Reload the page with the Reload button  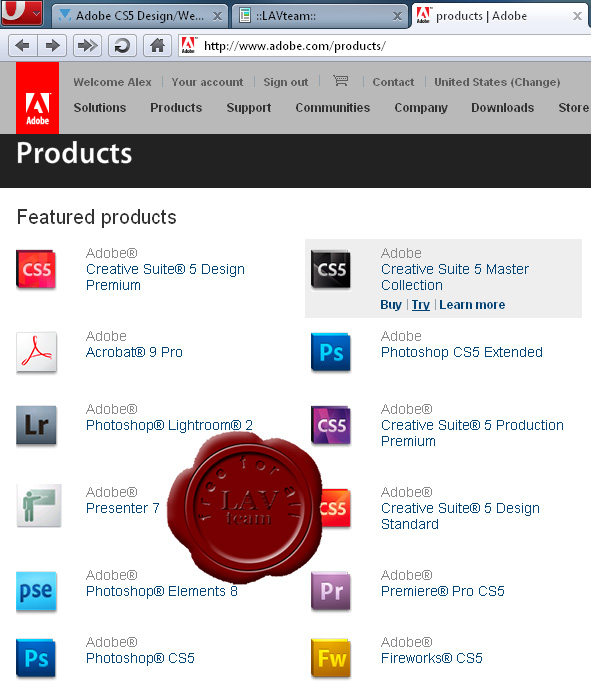122,45
